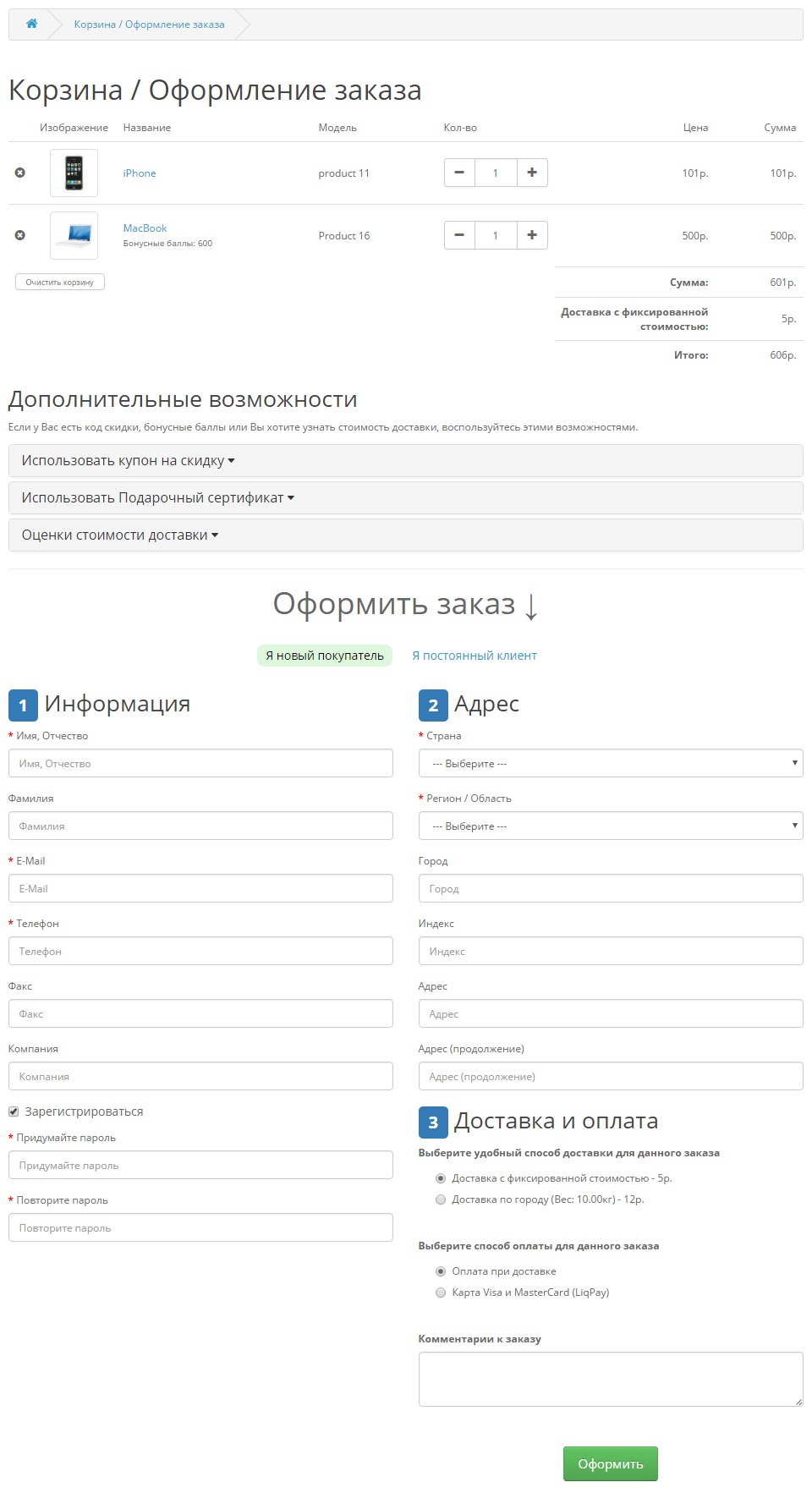Image resolution: width=812 pixels, height=1493 pixels.
Task: Open the iPhone product thumbnail
Action: [x=74, y=173]
